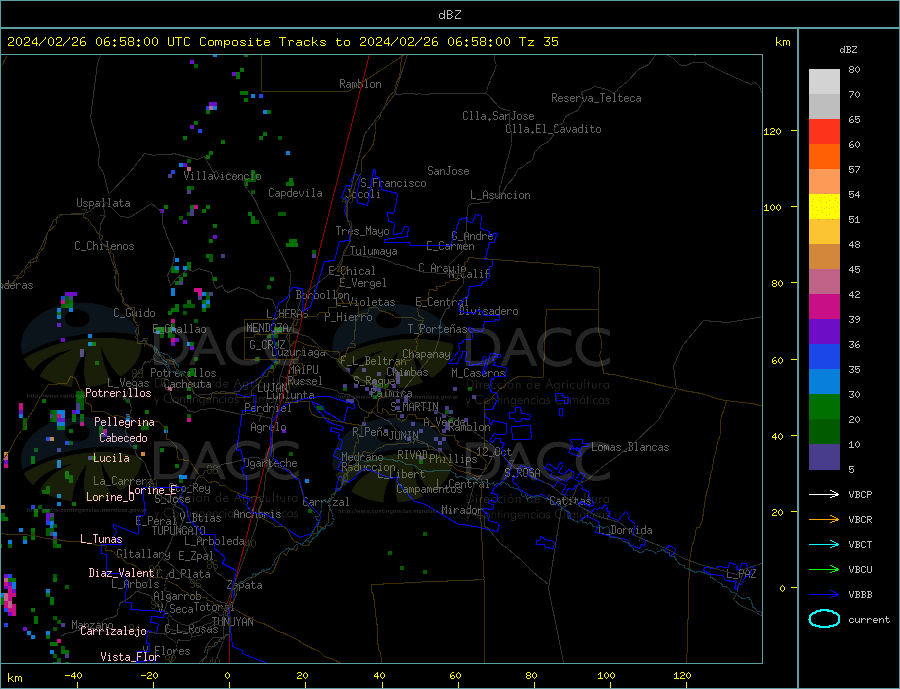Click the cyan 'current' ellipse legend icon
The width and height of the screenshot is (900, 689).
(x=824, y=619)
